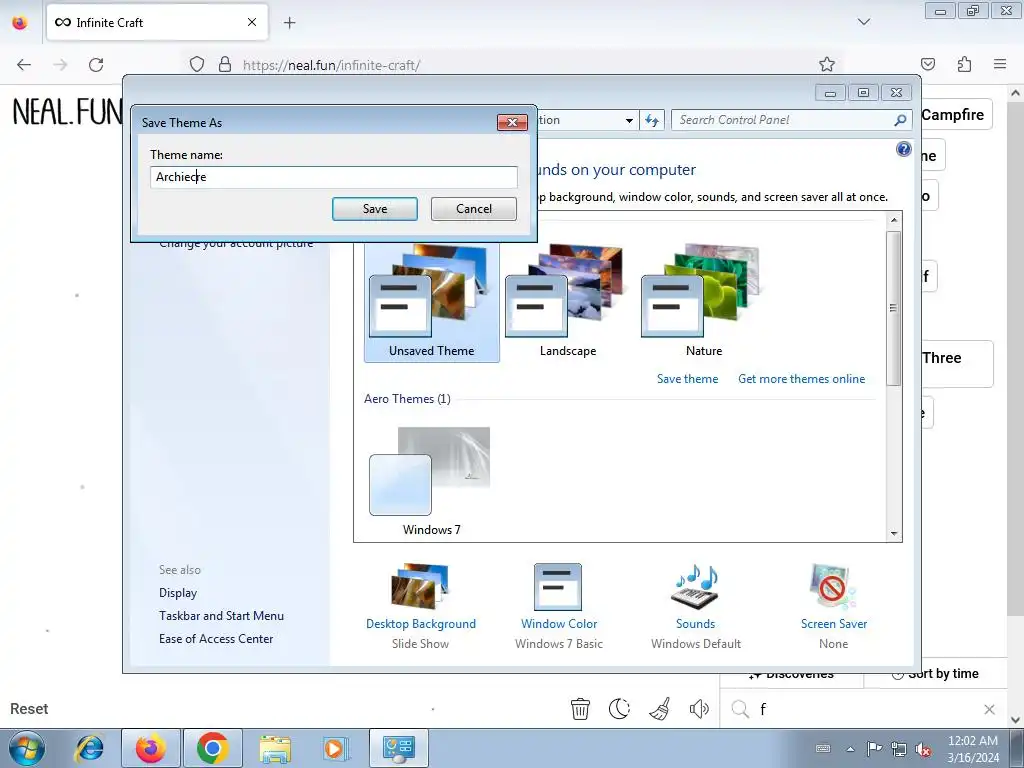The width and height of the screenshot is (1024, 768).
Task: Open Get more themes online link
Action: [x=801, y=379]
